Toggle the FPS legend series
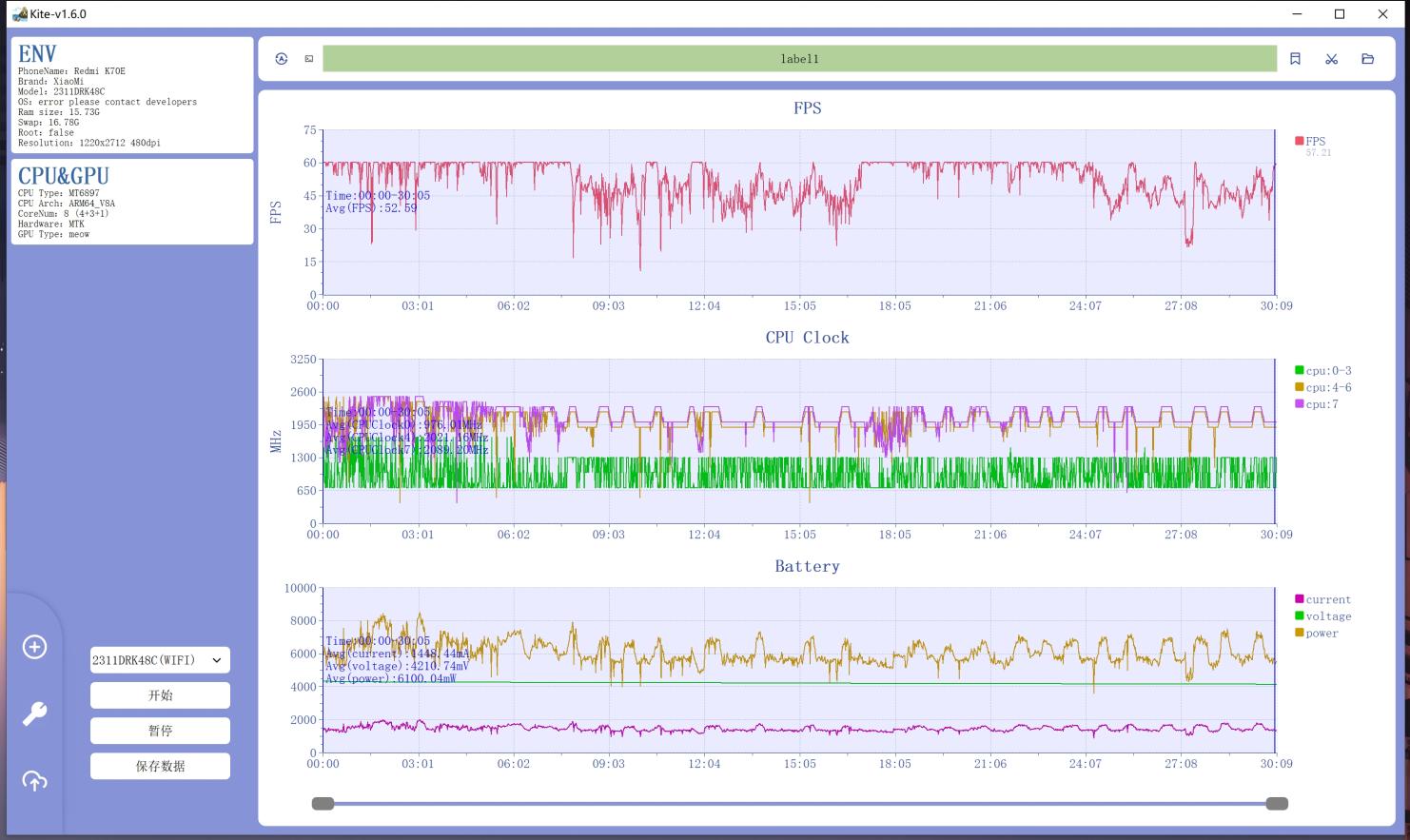The image size is (1410, 840). pyautogui.click(x=1310, y=141)
